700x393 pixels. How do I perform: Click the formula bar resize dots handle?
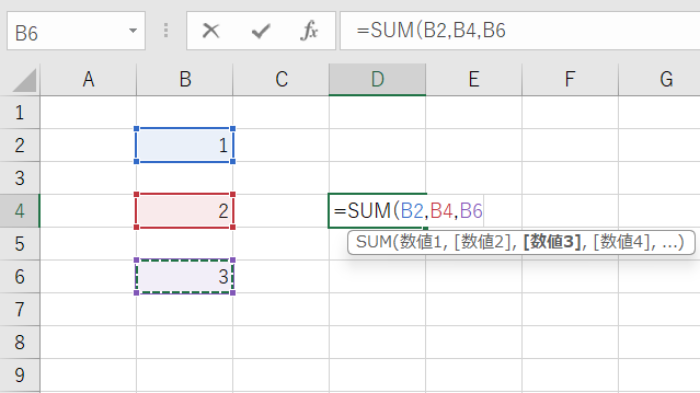tap(166, 30)
